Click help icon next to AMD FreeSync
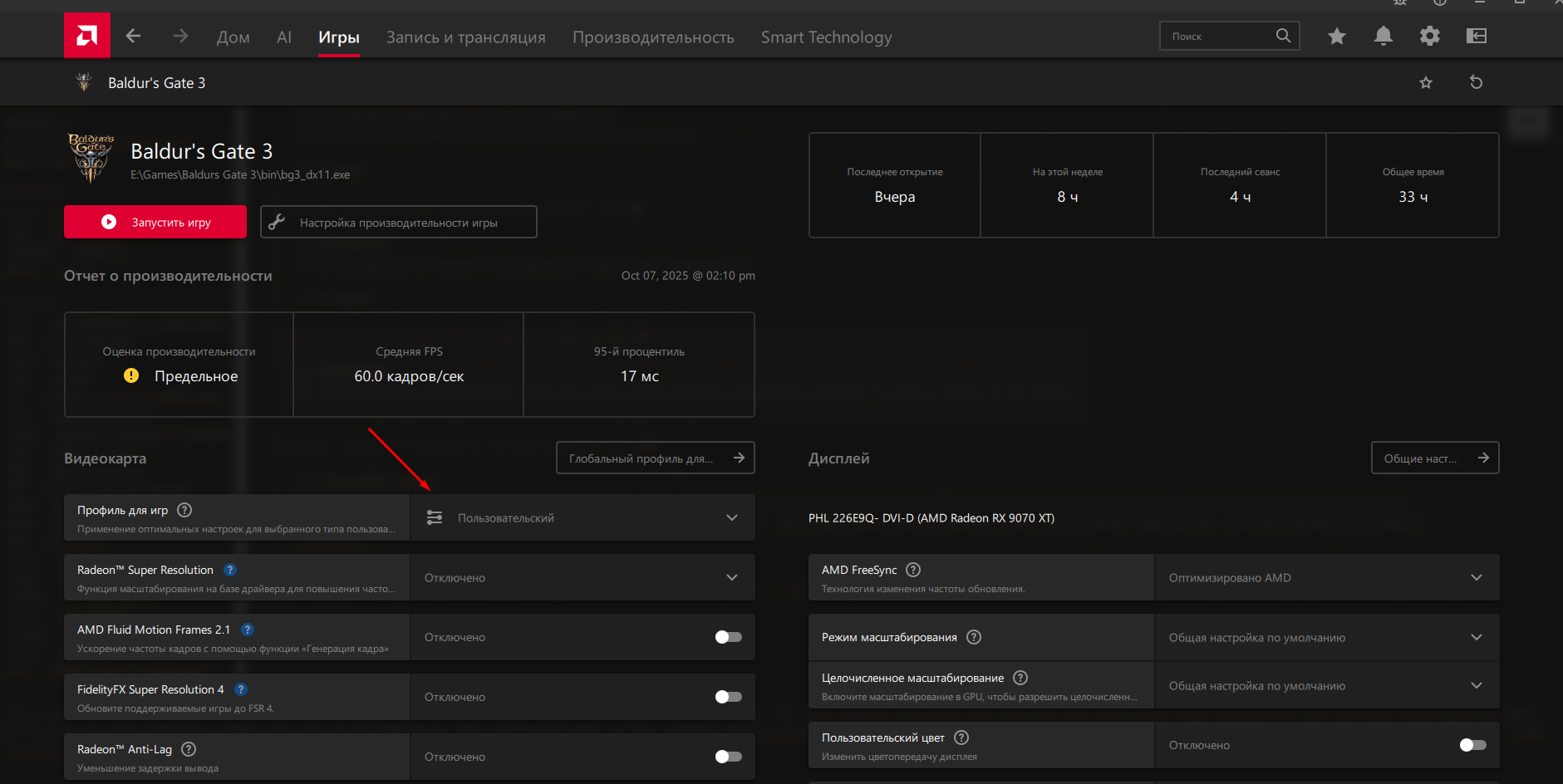The height and width of the screenshot is (784, 1563). (913, 570)
